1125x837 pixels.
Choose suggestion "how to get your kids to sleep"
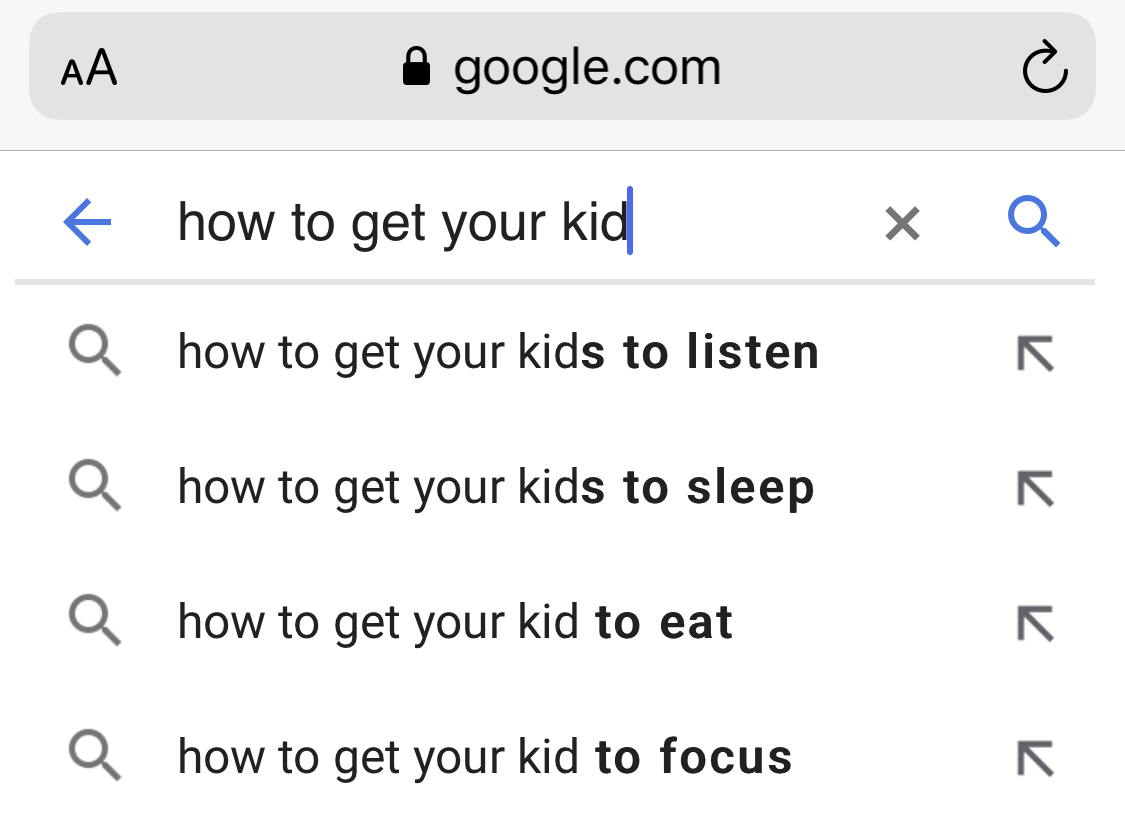point(496,487)
